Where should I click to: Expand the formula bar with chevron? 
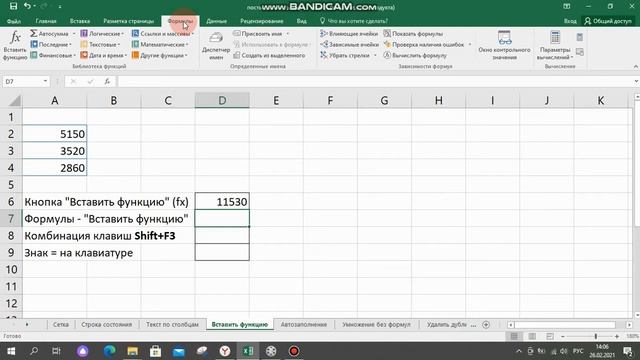coord(636,82)
